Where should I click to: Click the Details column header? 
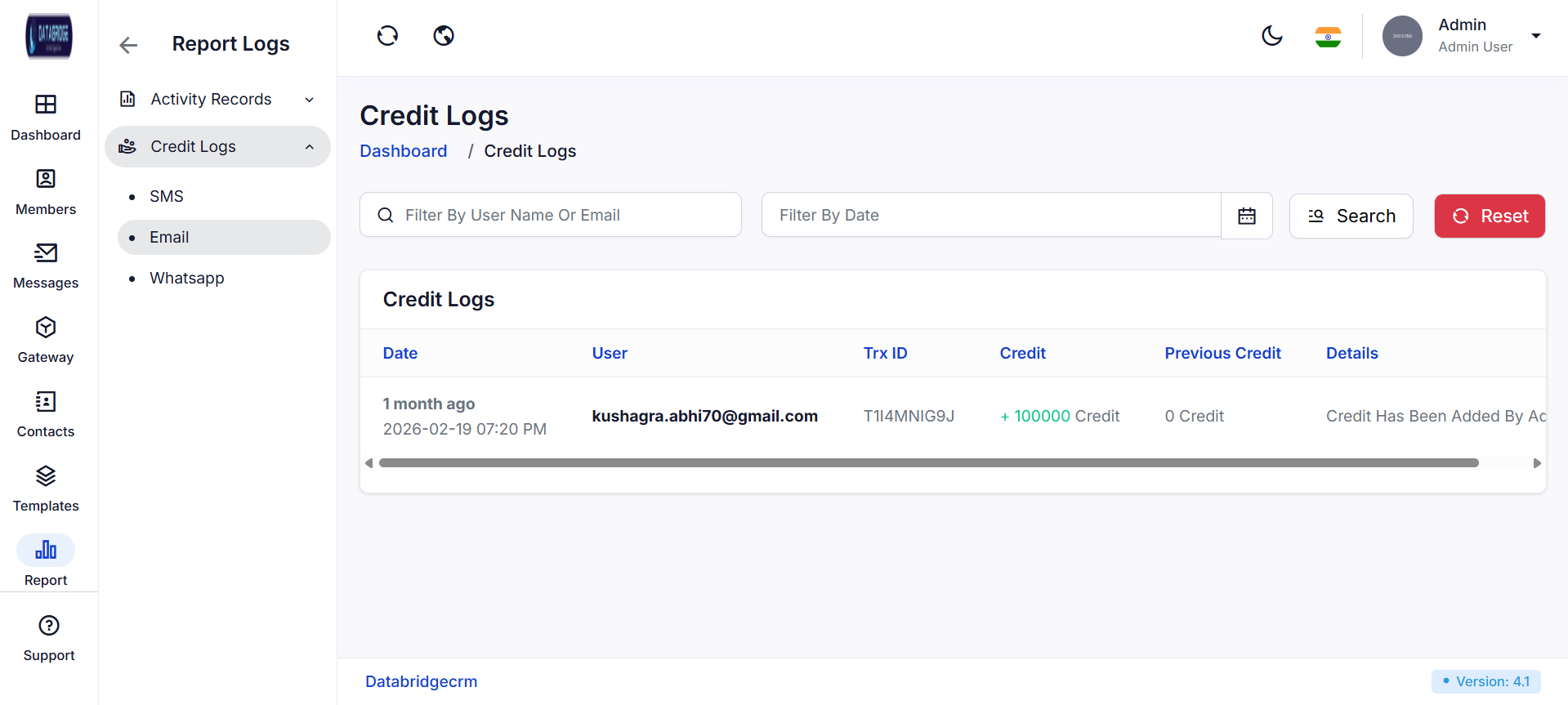1352,353
